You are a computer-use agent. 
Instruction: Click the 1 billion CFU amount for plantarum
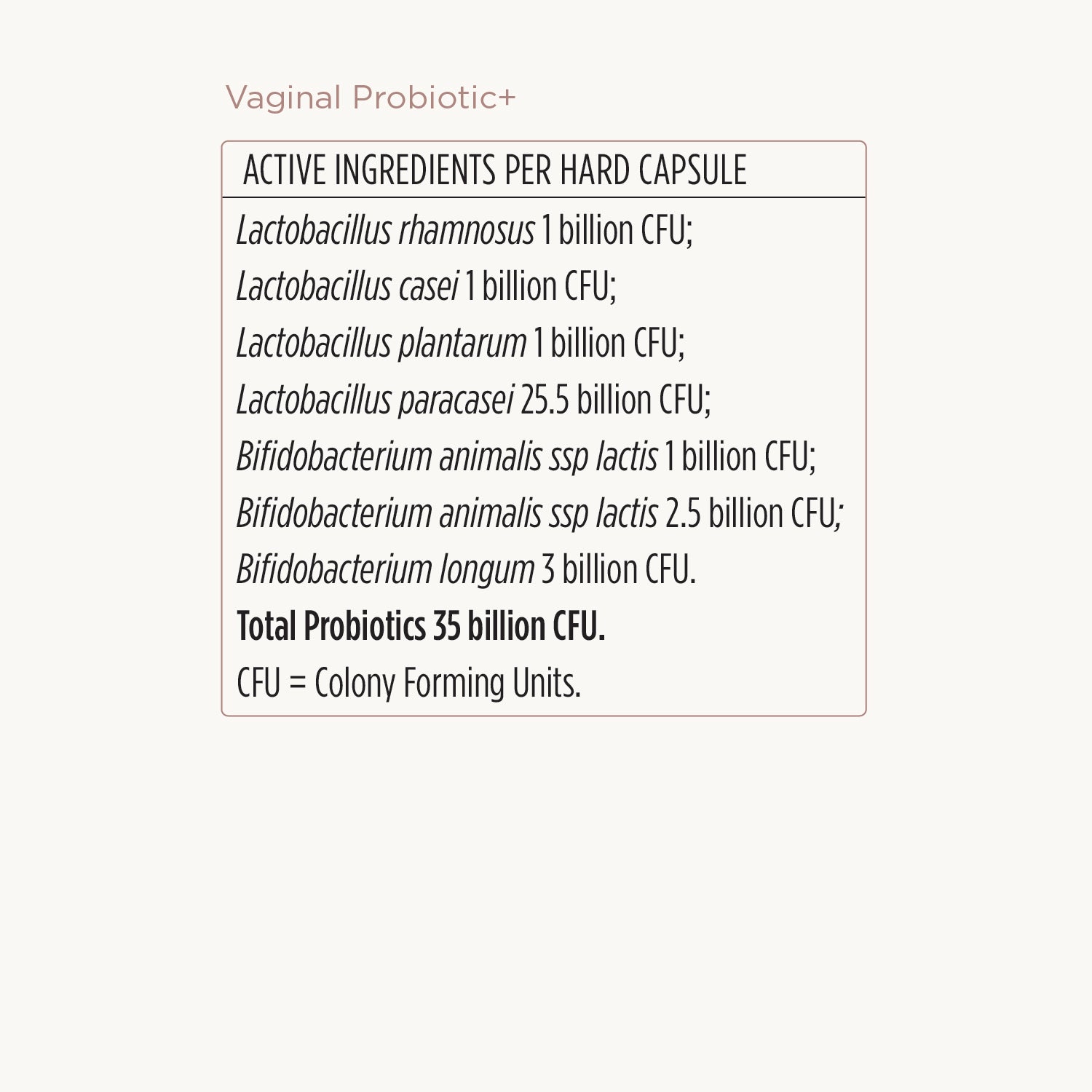pos(609,344)
